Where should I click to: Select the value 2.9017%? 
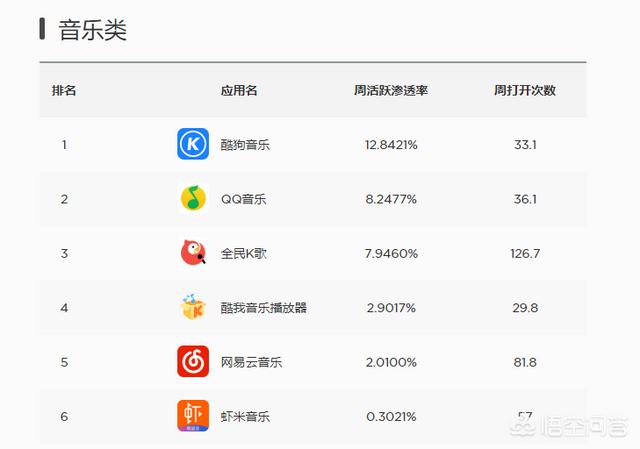(391, 308)
